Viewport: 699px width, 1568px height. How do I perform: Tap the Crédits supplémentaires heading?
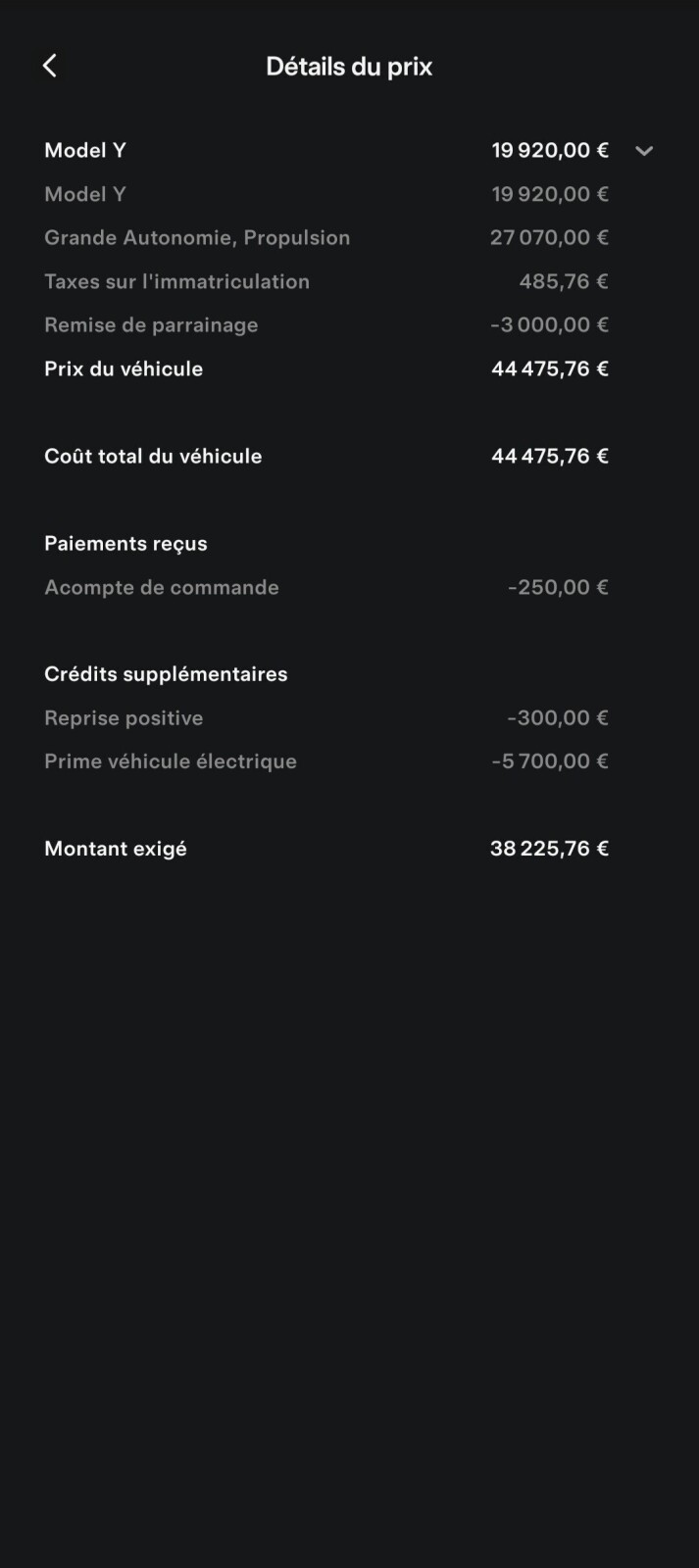[x=166, y=674]
